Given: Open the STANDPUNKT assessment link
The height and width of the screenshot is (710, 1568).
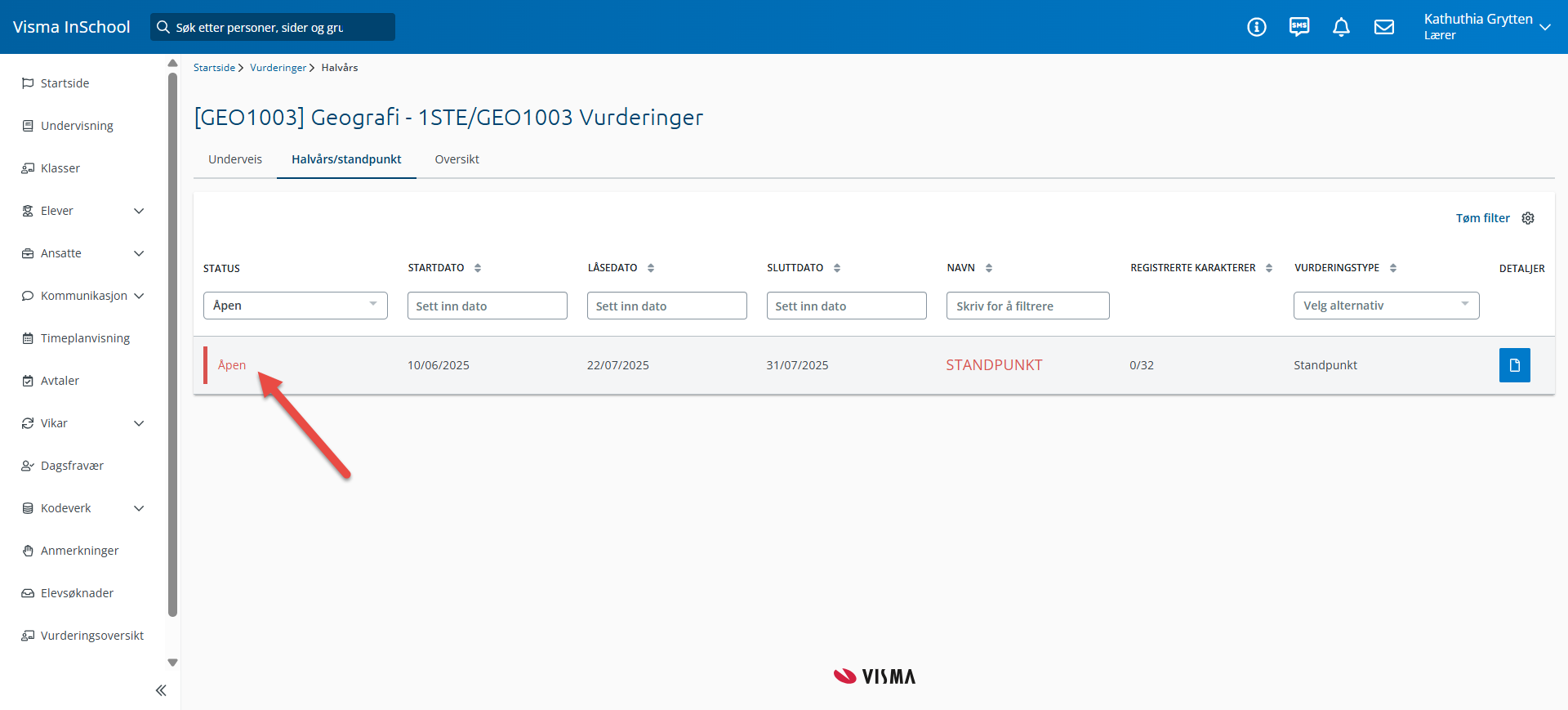Looking at the screenshot, I should coord(994,365).
